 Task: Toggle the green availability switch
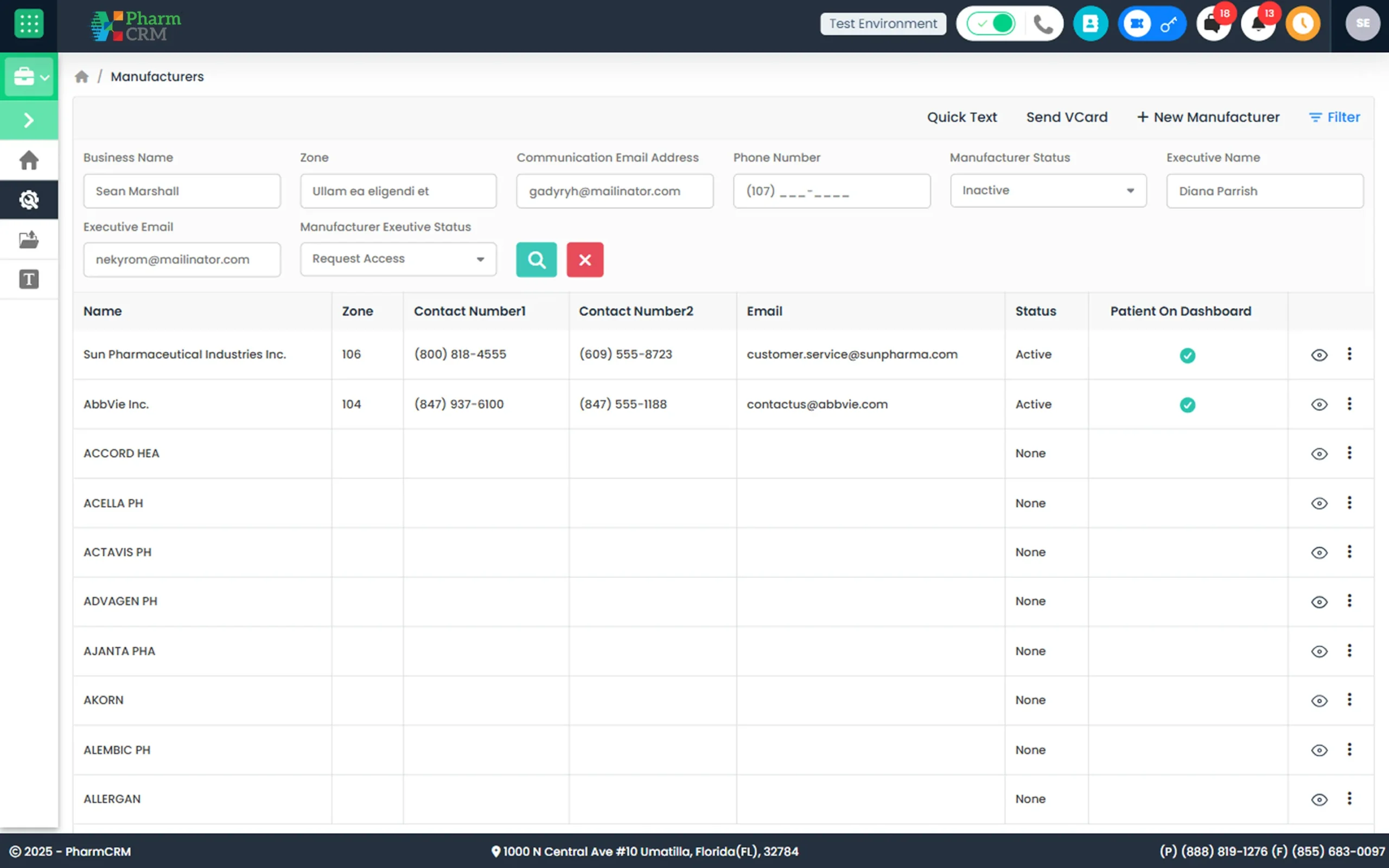[x=991, y=24]
